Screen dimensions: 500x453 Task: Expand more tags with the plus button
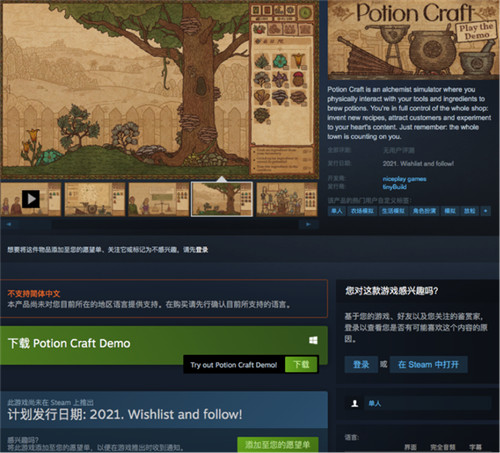click(x=485, y=211)
